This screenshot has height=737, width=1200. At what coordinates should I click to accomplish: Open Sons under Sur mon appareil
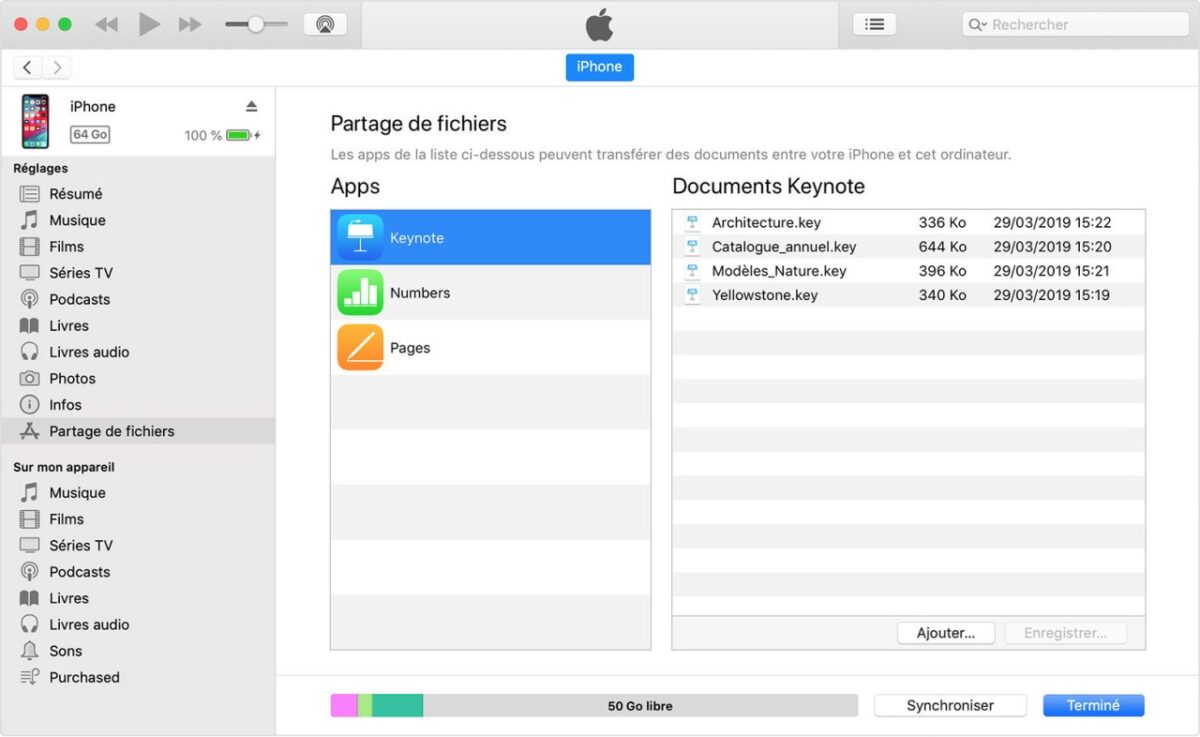pos(65,651)
